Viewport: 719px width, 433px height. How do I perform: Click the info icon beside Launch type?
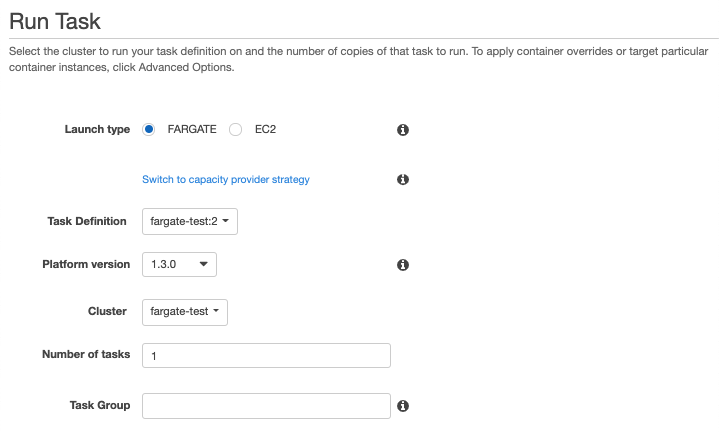coord(403,130)
